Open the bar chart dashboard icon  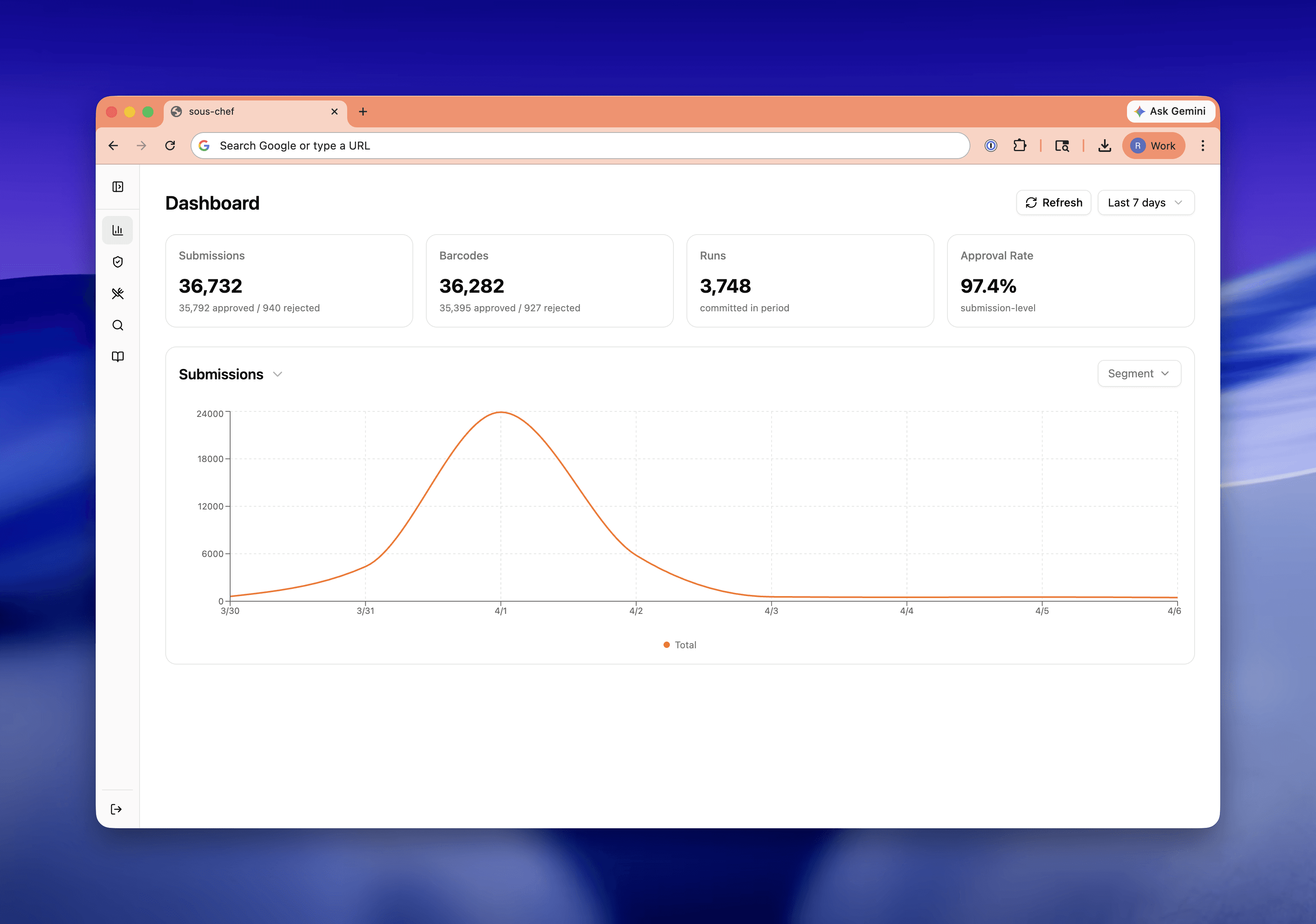117,231
